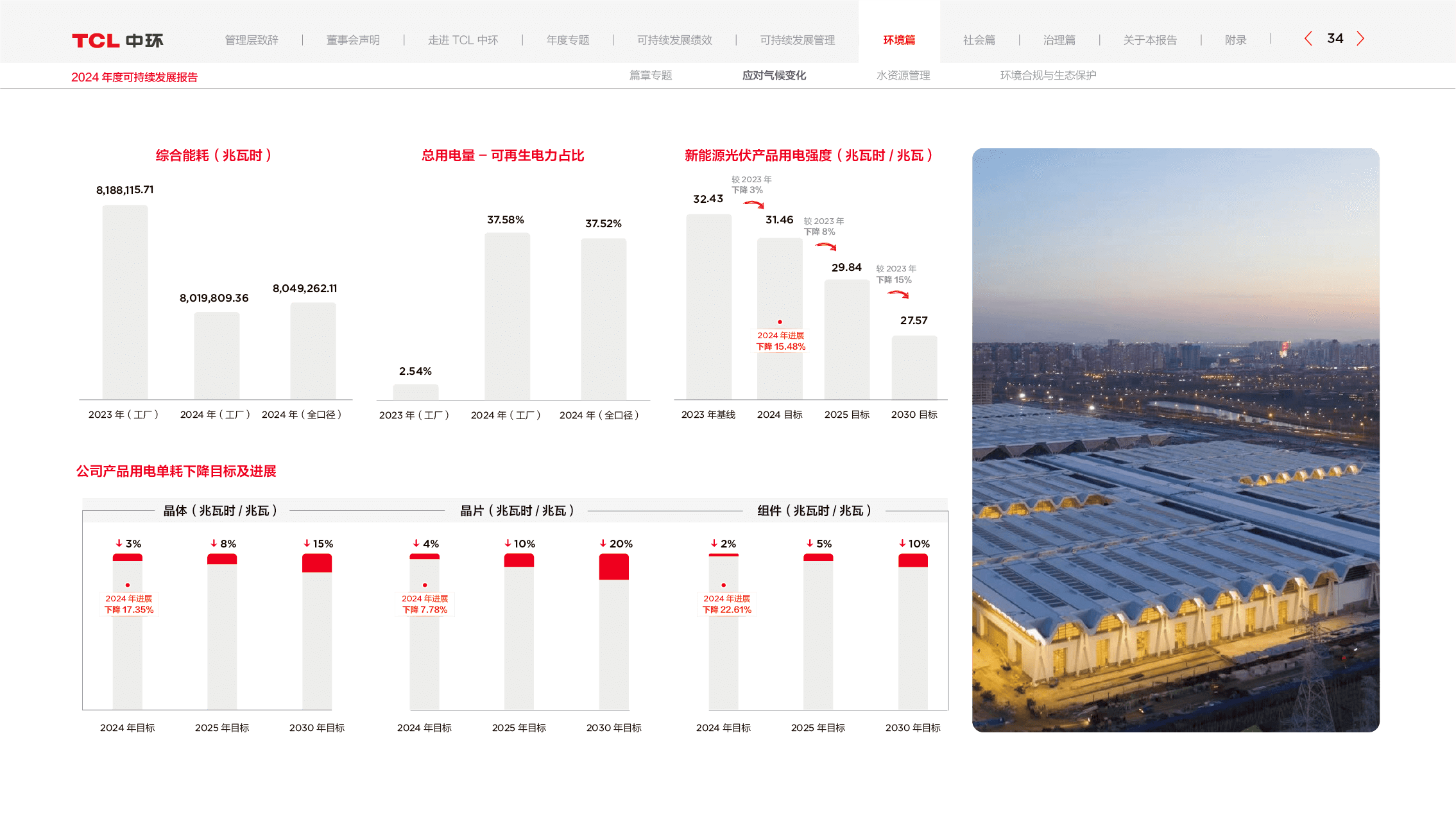Jump to 应对气候变化 subsection
This screenshot has width=1456, height=819.
click(x=774, y=76)
